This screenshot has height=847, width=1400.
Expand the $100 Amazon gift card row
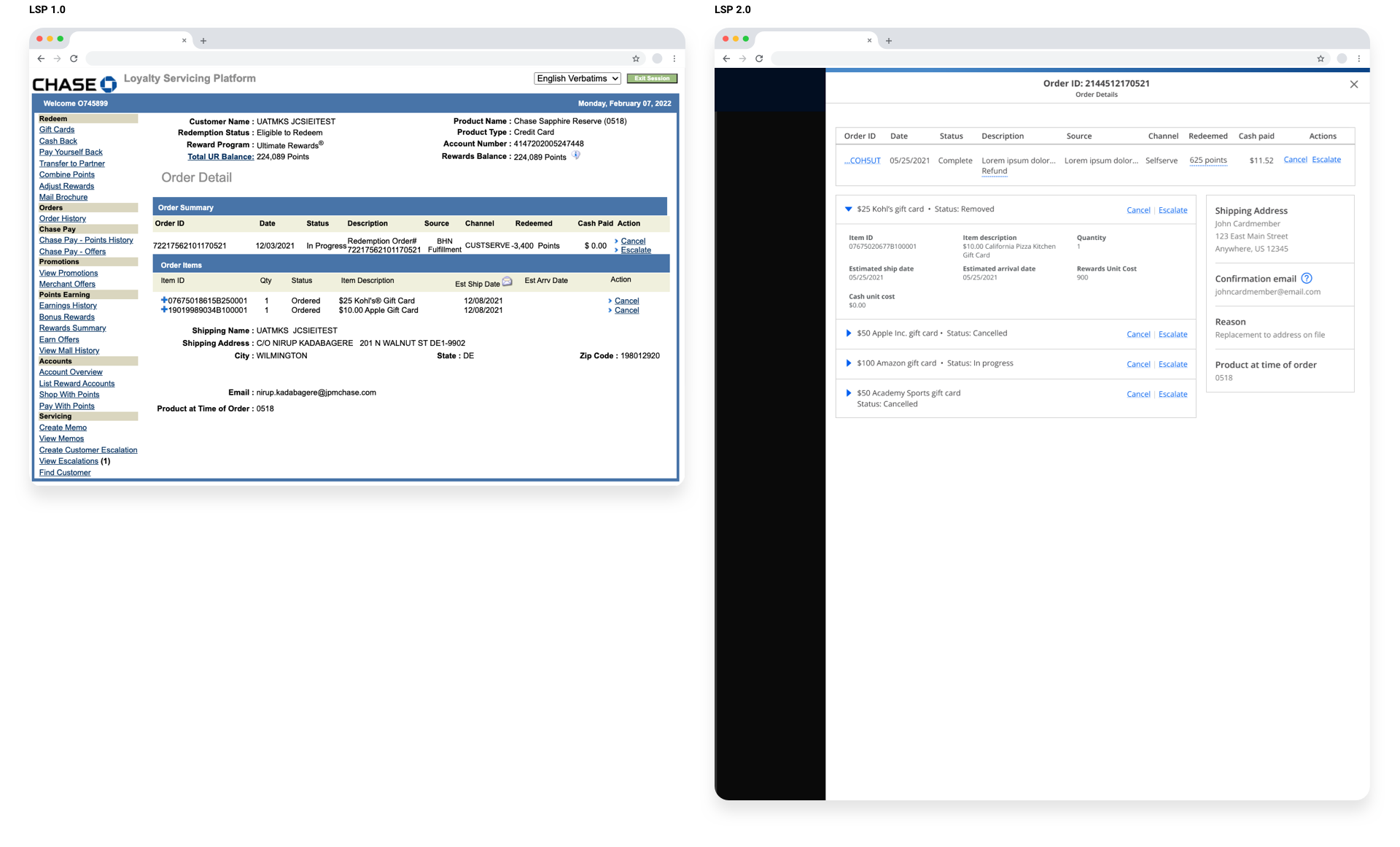(x=848, y=363)
